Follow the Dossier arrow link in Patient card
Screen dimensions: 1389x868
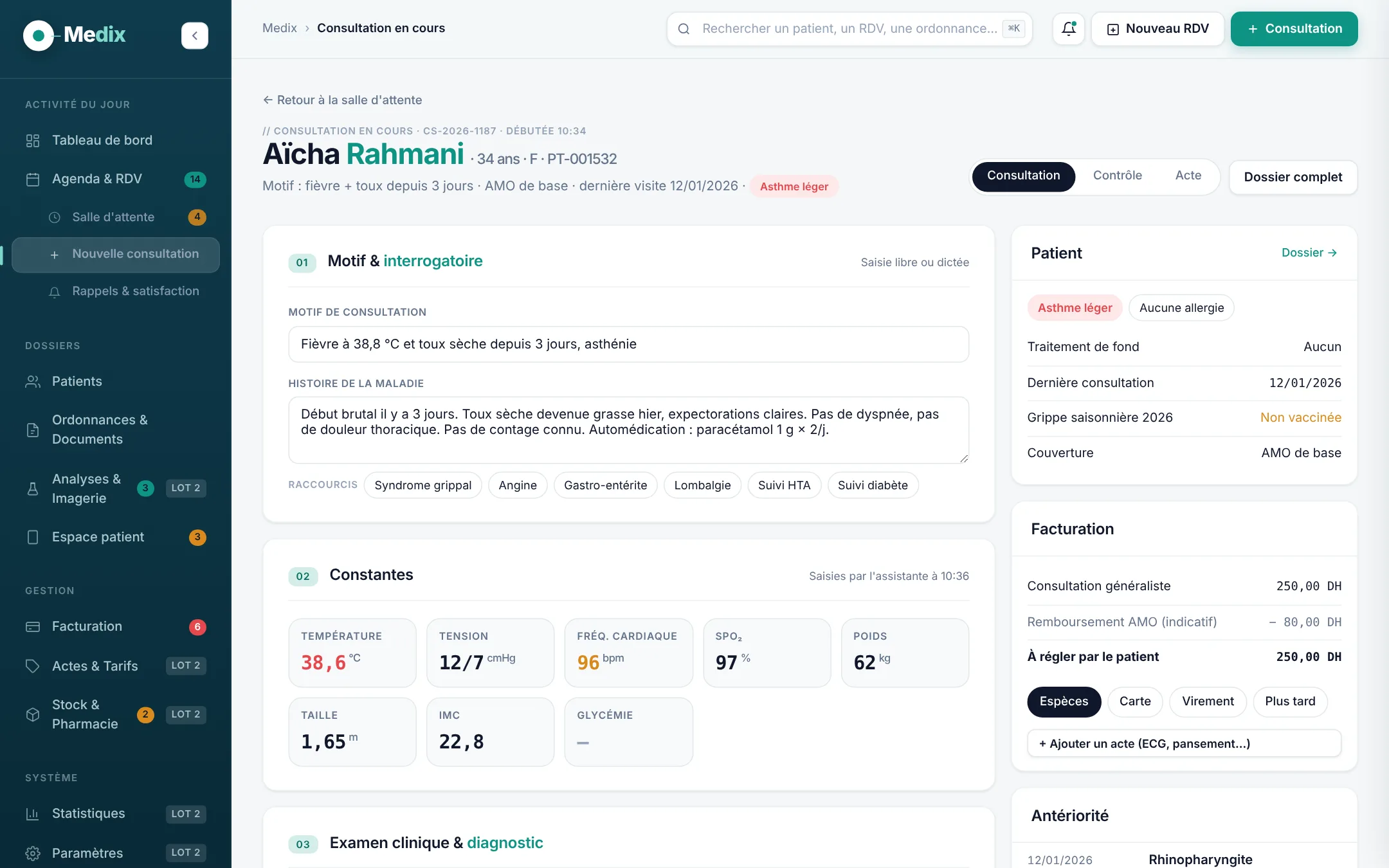tap(1309, 253)
